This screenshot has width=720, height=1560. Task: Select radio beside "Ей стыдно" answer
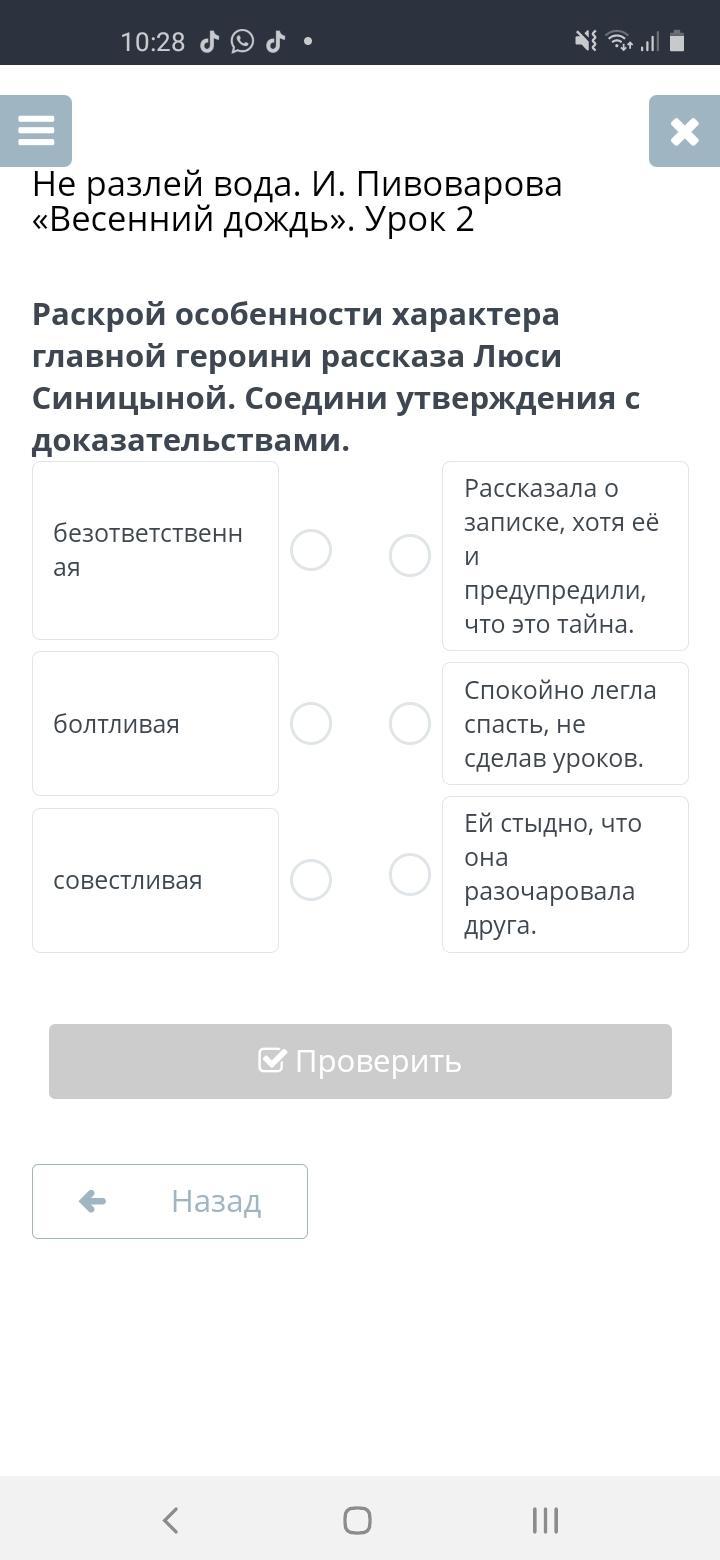(x=410, y=874)
